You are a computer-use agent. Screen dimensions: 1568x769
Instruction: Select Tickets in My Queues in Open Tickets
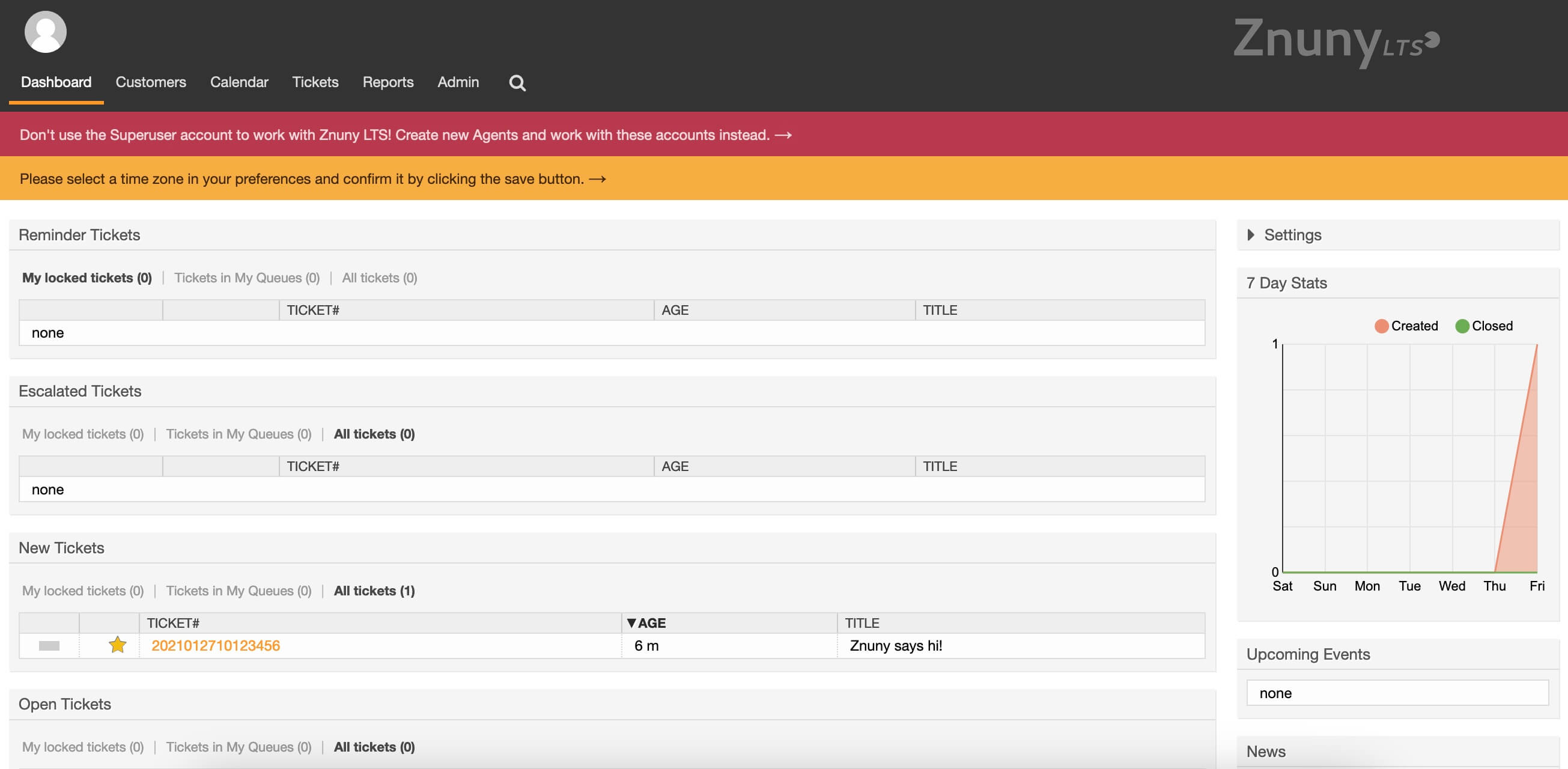click(239, 747)
